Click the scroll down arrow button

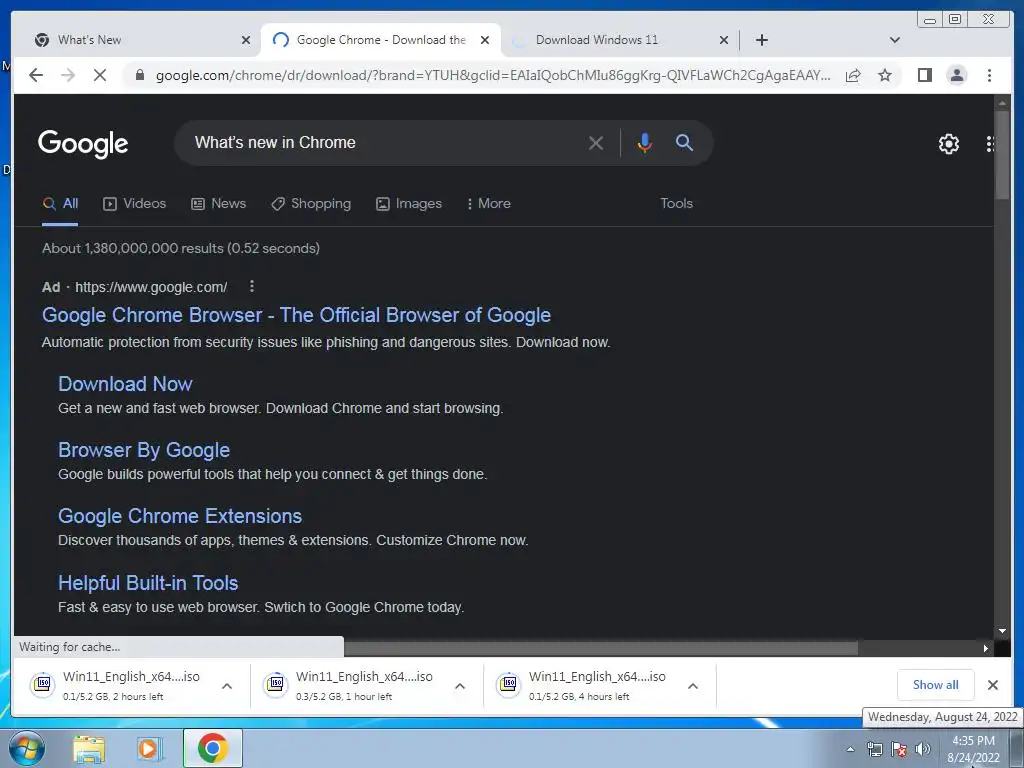click(x=1002, y=631)
